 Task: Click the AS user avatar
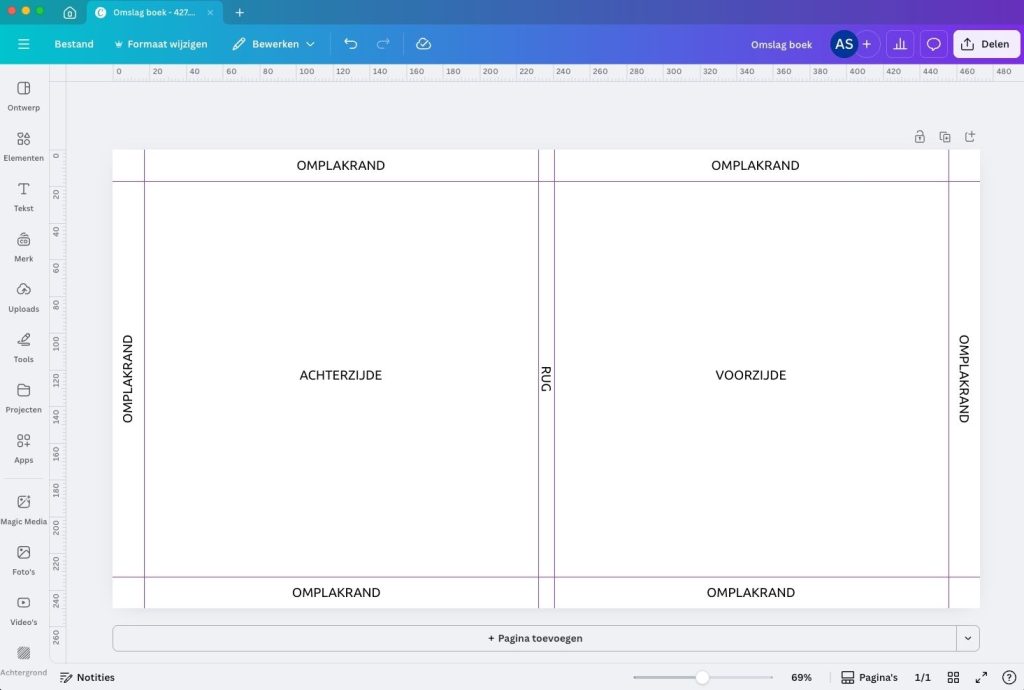[x=844, y=44]
